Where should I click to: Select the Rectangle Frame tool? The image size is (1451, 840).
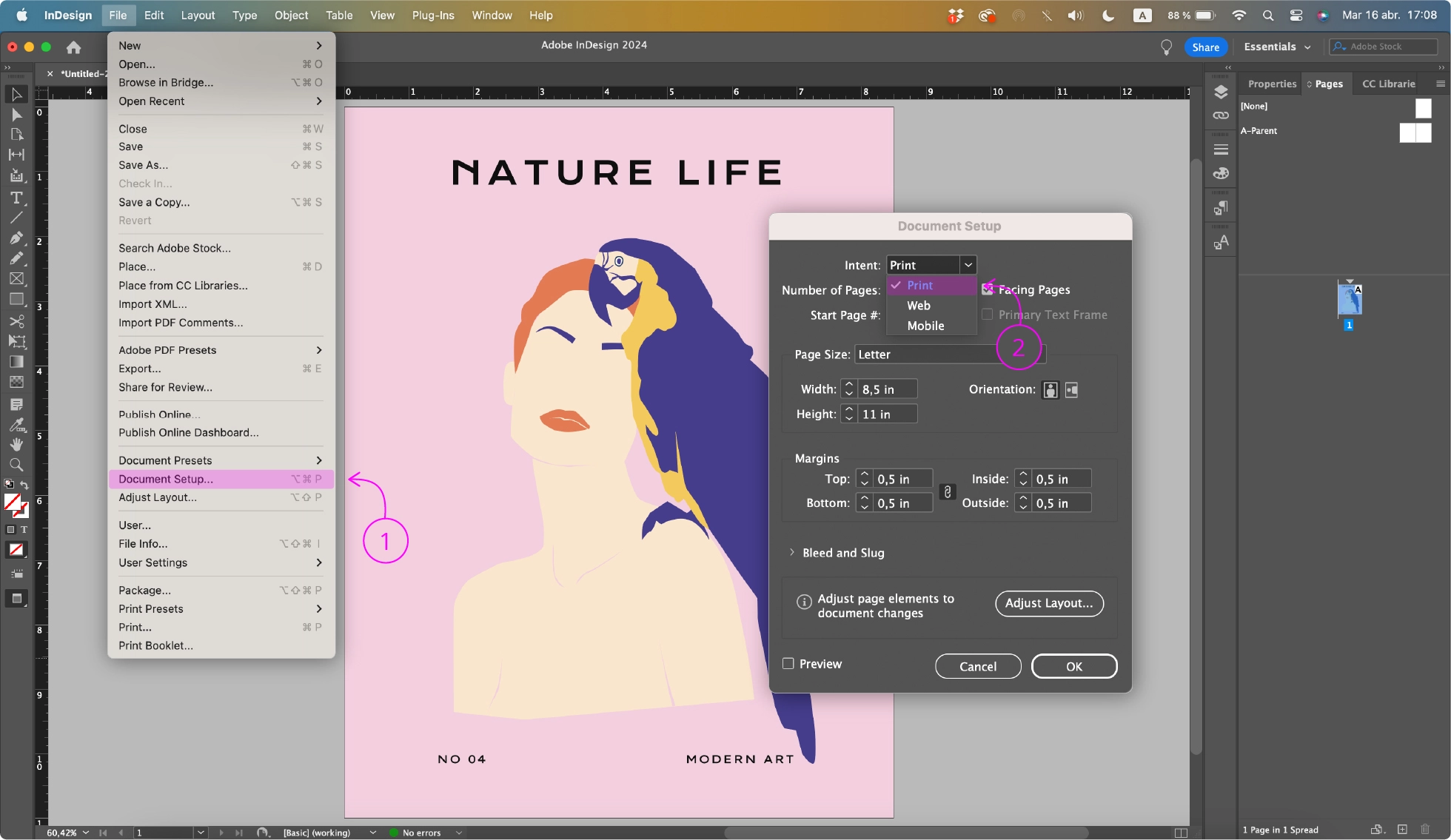click(x=13, y=280)
